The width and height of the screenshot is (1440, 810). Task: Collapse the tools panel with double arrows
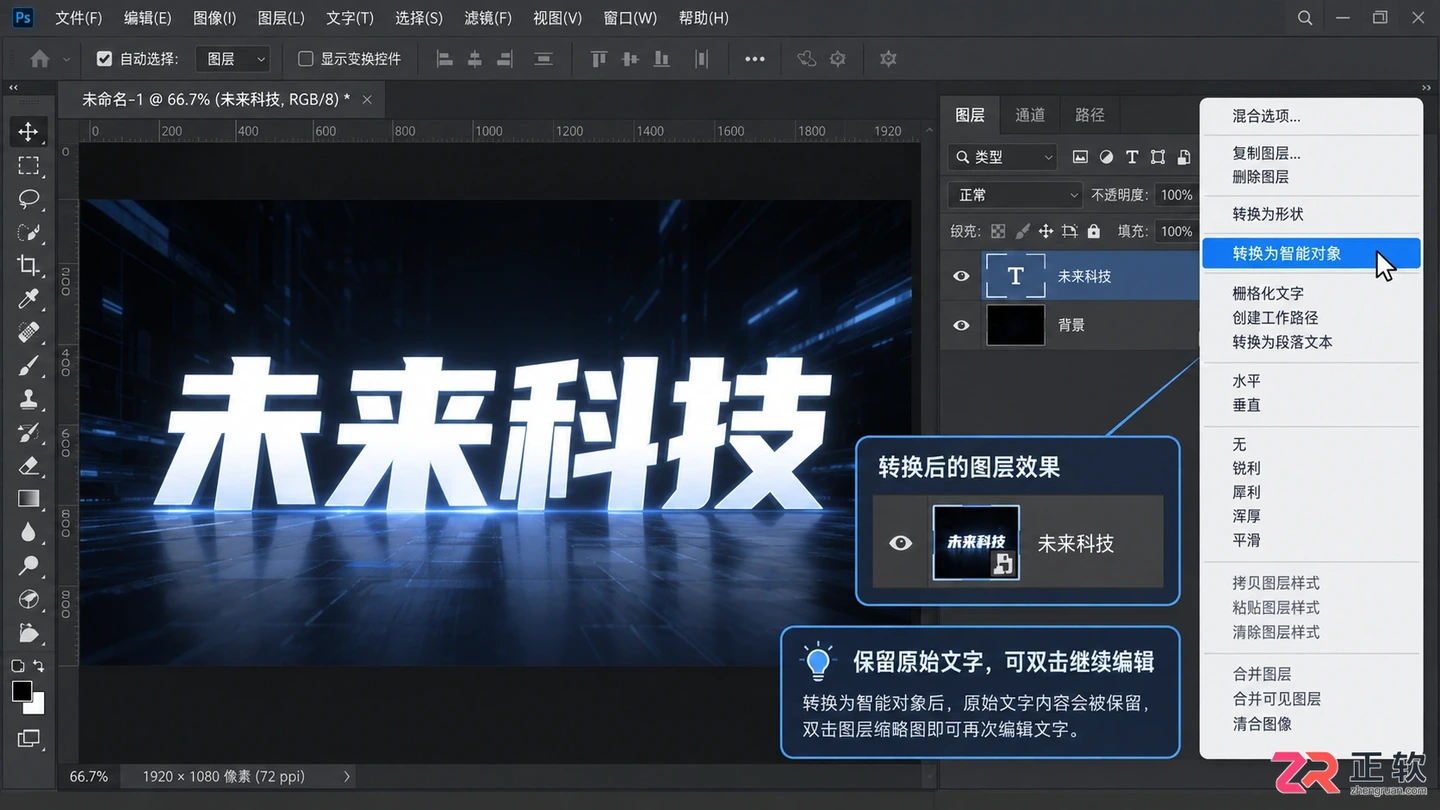(x=13, y=88)
